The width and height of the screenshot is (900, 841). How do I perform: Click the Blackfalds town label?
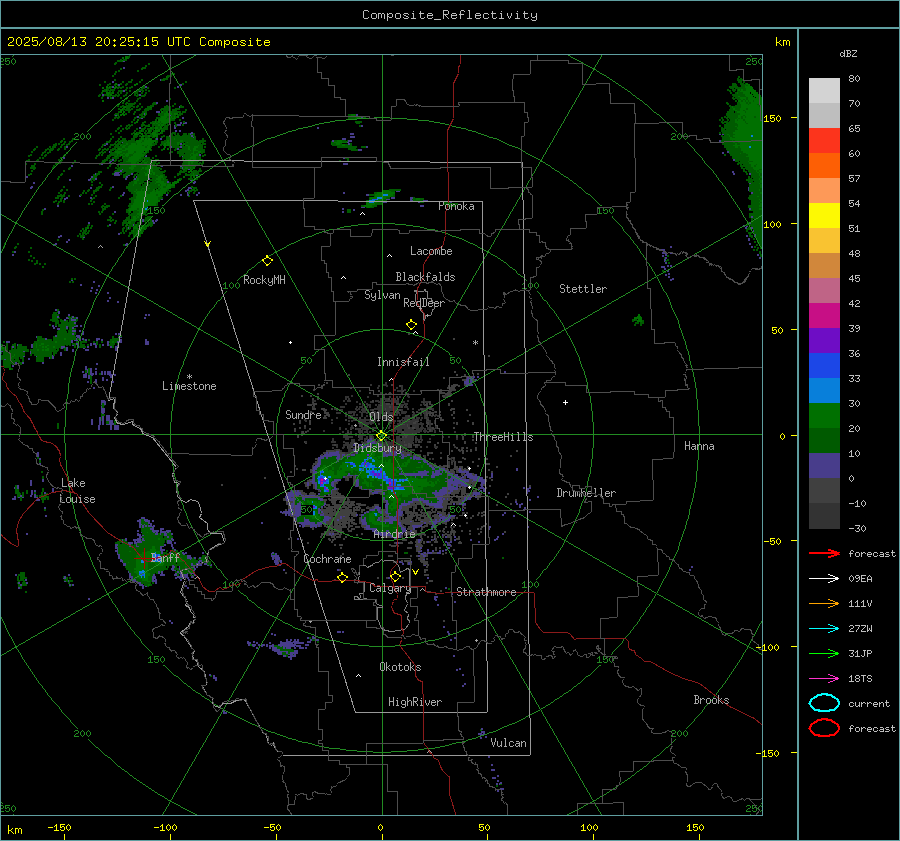pos(425,277)
